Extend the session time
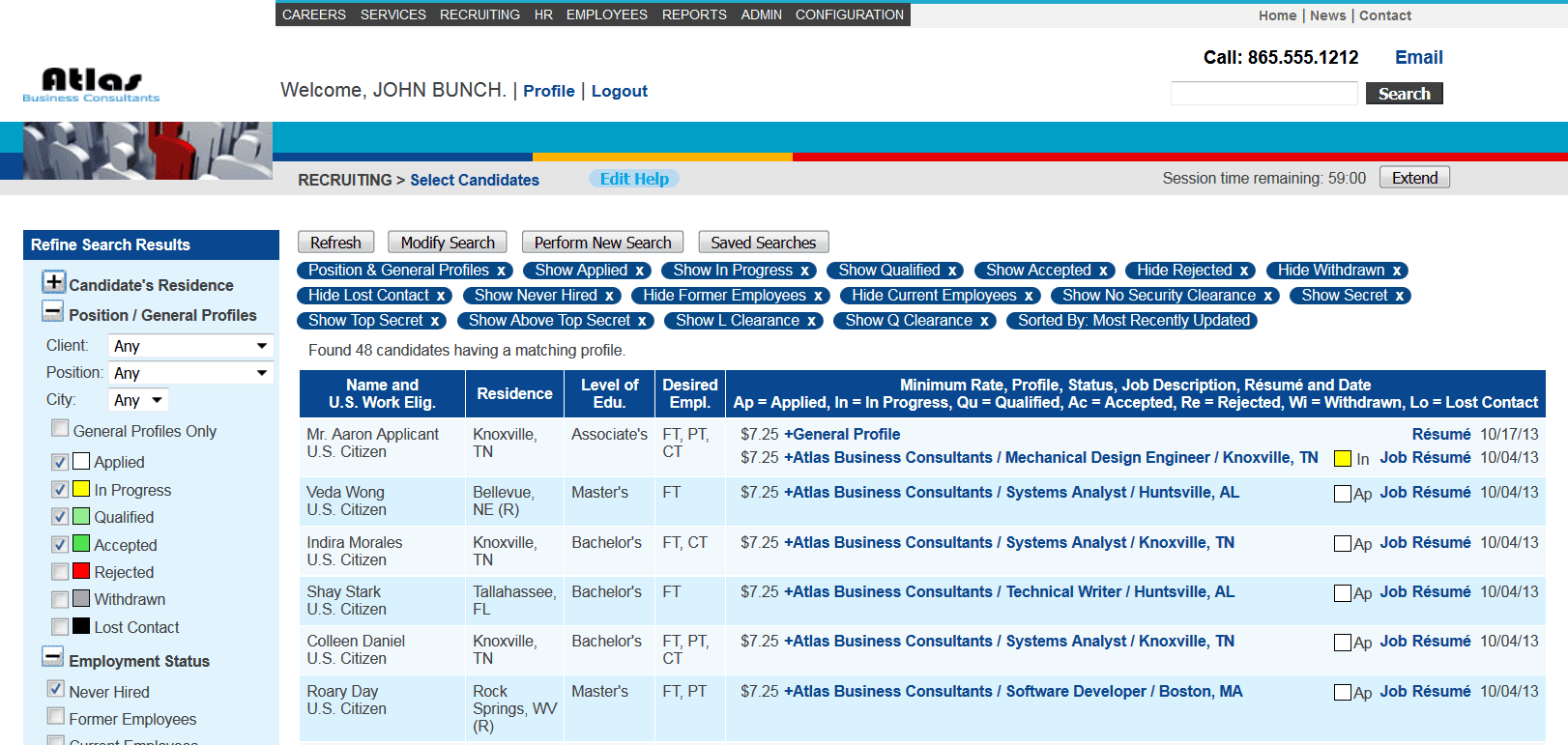Image resolution: width=1568 pixels, height=745 pixels. (x=1414, y=178)
